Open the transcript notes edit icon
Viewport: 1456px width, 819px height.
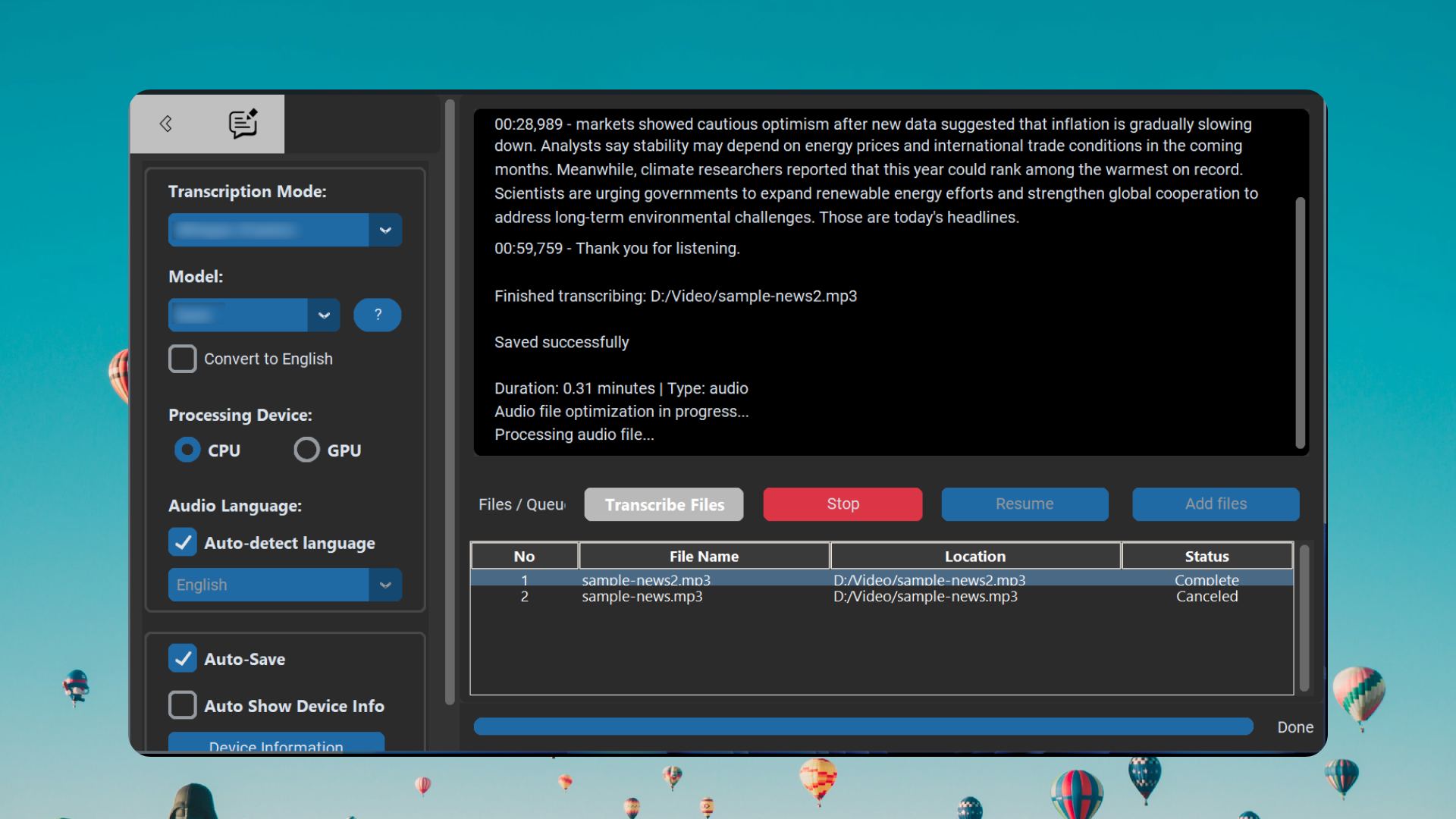point(243,124)
